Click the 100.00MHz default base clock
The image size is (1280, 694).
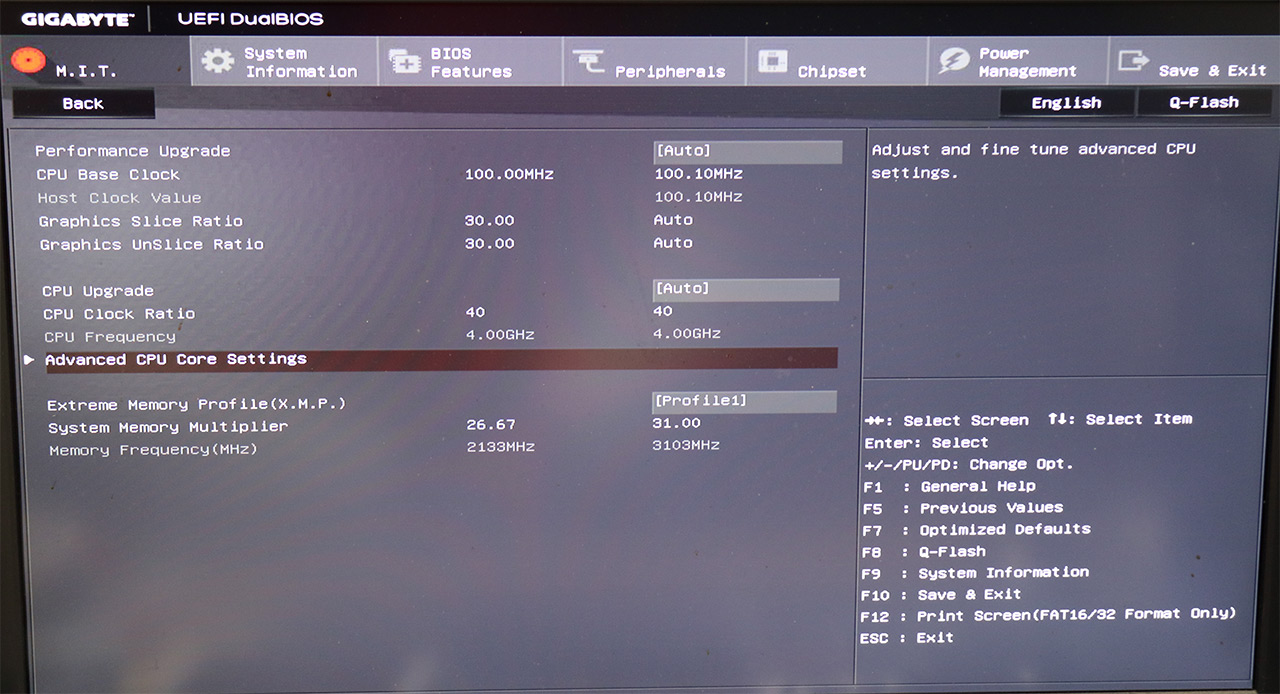point(509,174)
